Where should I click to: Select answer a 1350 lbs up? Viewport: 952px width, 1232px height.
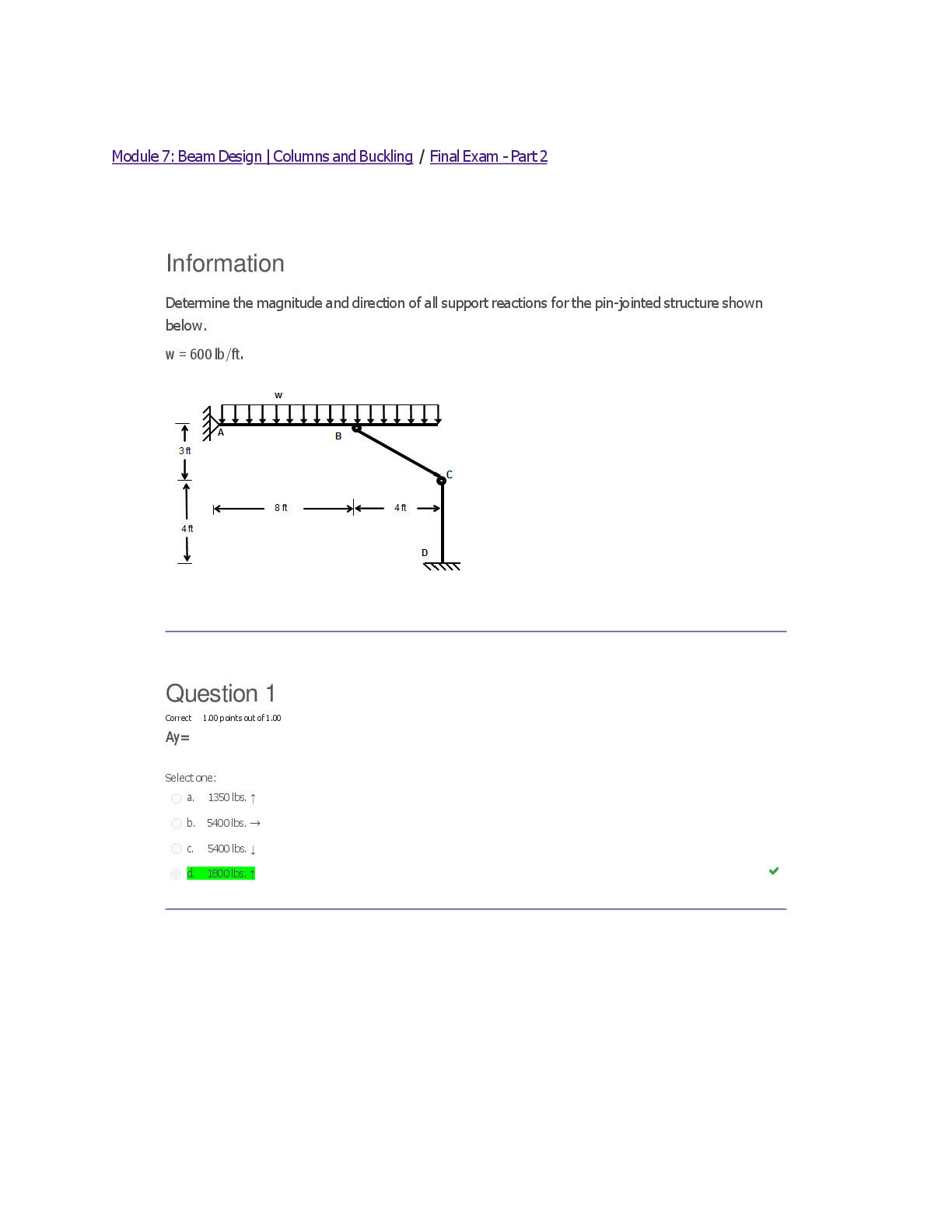177,799
